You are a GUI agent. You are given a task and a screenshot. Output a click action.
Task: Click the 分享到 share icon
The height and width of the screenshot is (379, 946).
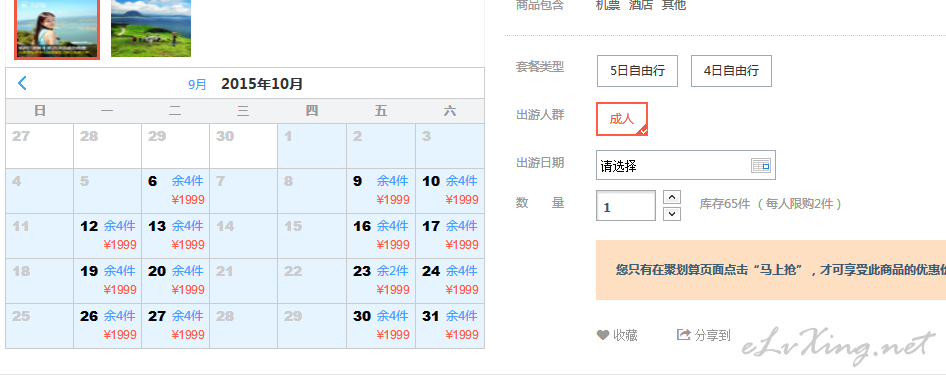point(684,334)
